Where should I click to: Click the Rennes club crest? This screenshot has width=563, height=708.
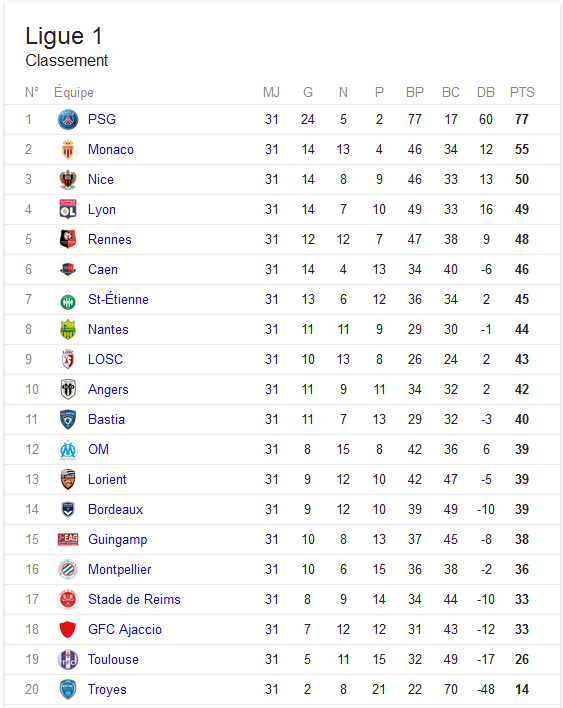68,239
